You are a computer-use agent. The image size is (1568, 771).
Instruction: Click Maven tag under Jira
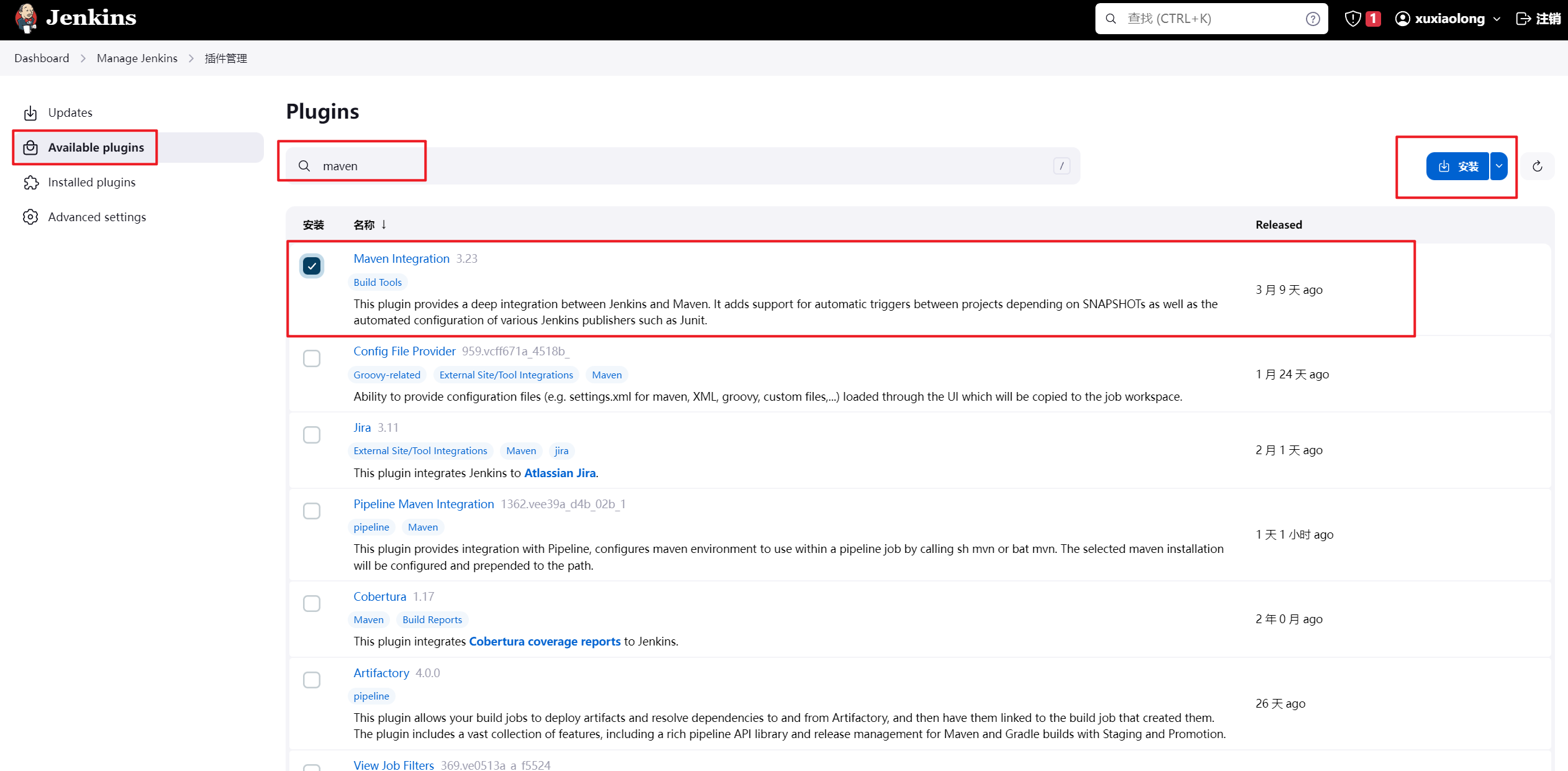point(521,450)
